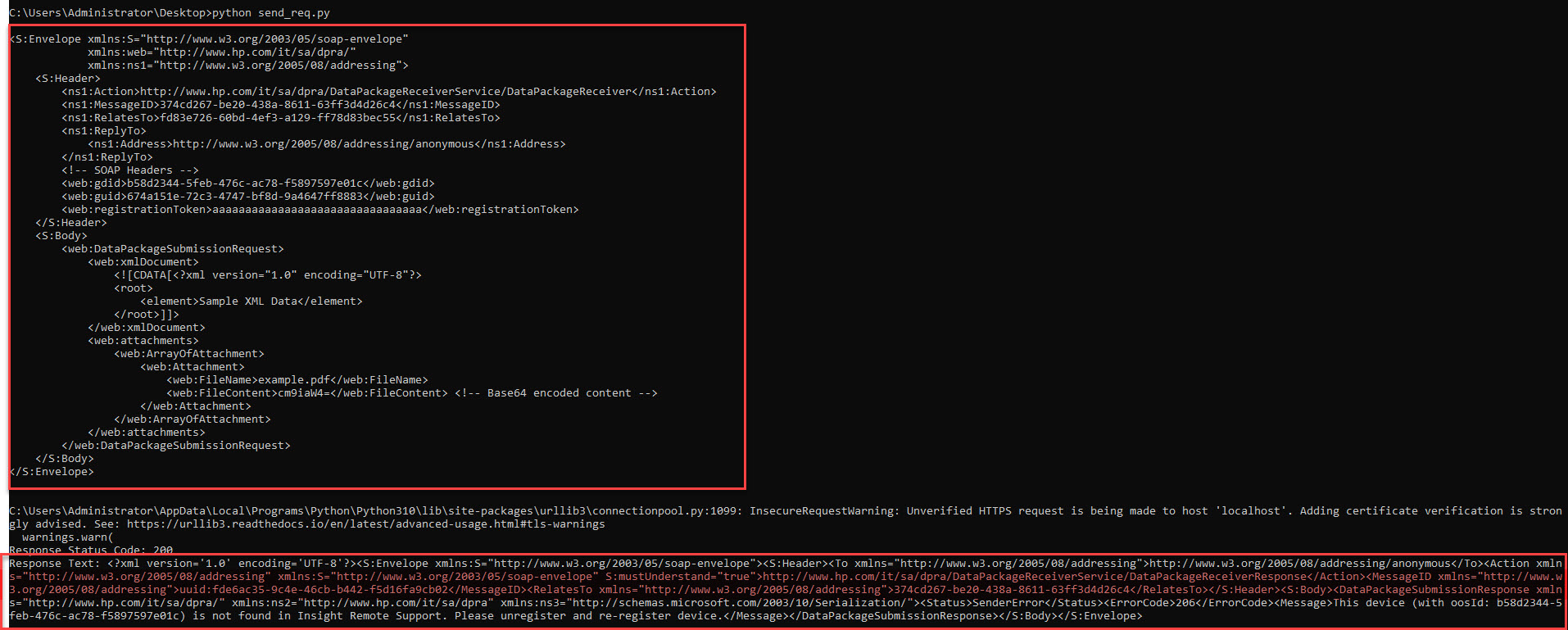Click the example.pdf FileName line
The width and height of the screenshot is (1568, 630).
pyautogui.click(x=297, y=380)
